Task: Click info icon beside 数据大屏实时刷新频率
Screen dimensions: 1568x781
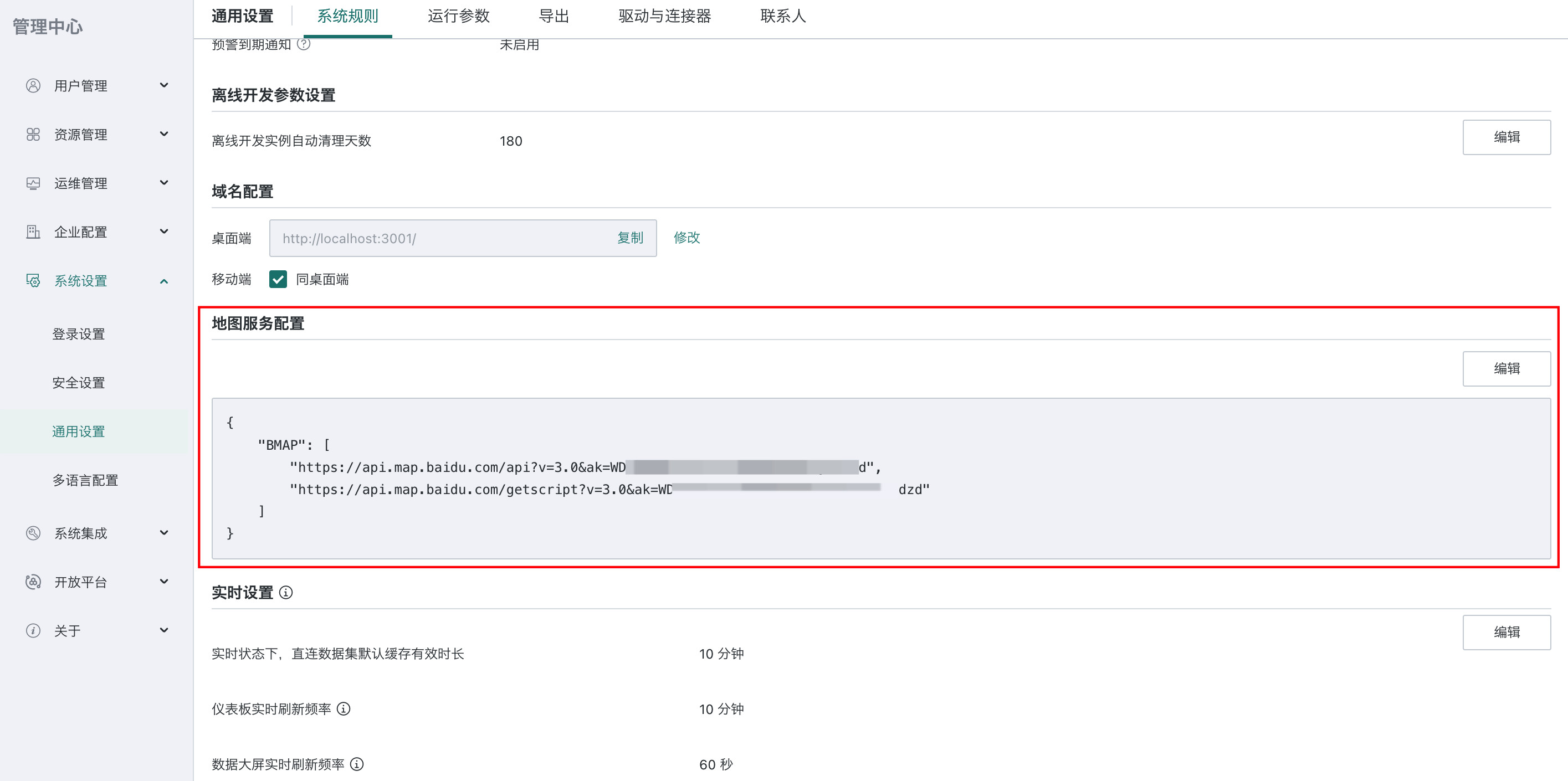Action: 357,764
